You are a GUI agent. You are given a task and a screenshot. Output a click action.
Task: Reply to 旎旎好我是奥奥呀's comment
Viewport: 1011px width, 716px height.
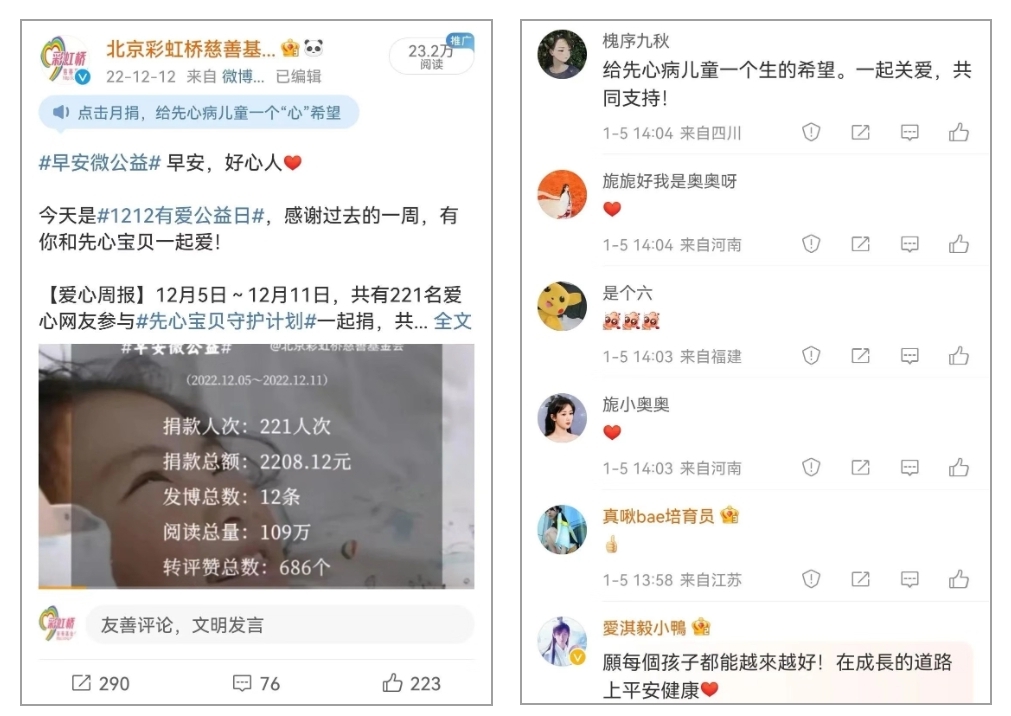(909, 244)
